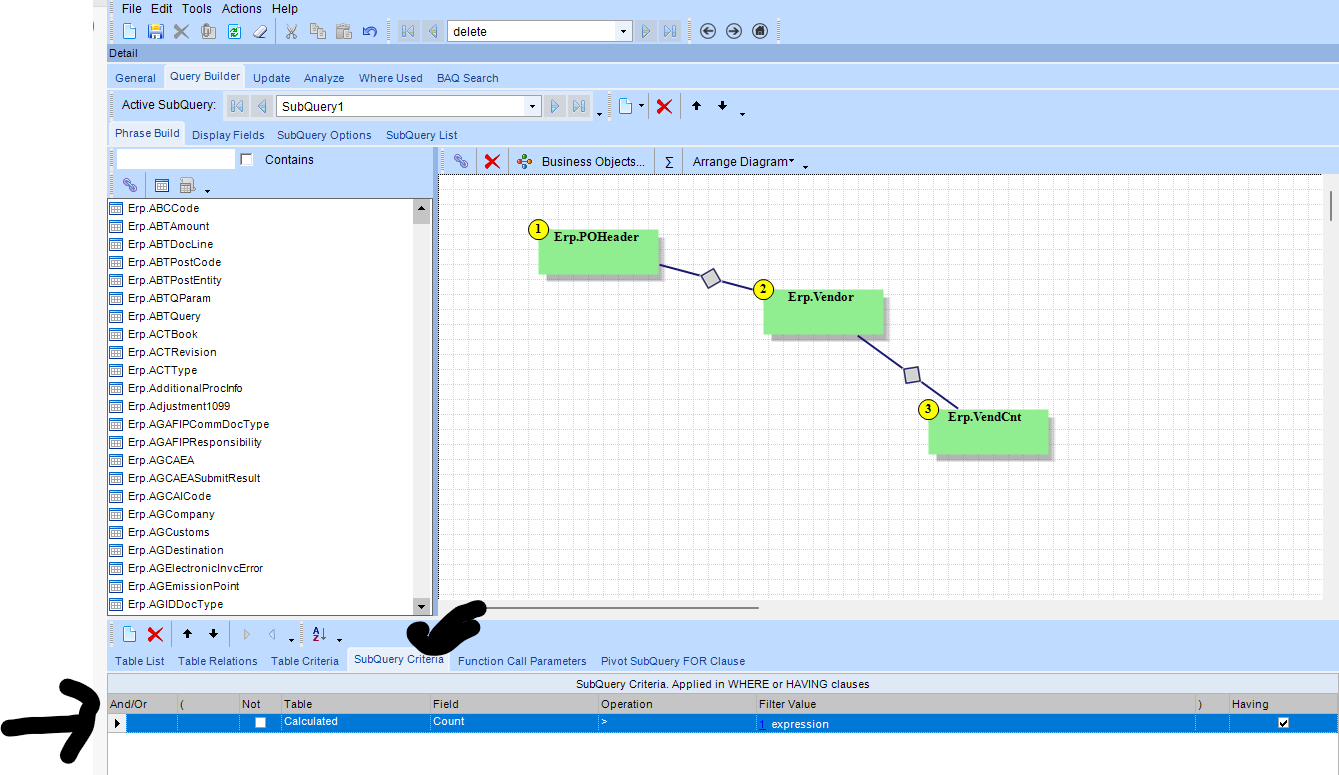Viewport: 1339px width, 775px height.
Task: Move subquery down with the down arrow
Action: (722, 106)
